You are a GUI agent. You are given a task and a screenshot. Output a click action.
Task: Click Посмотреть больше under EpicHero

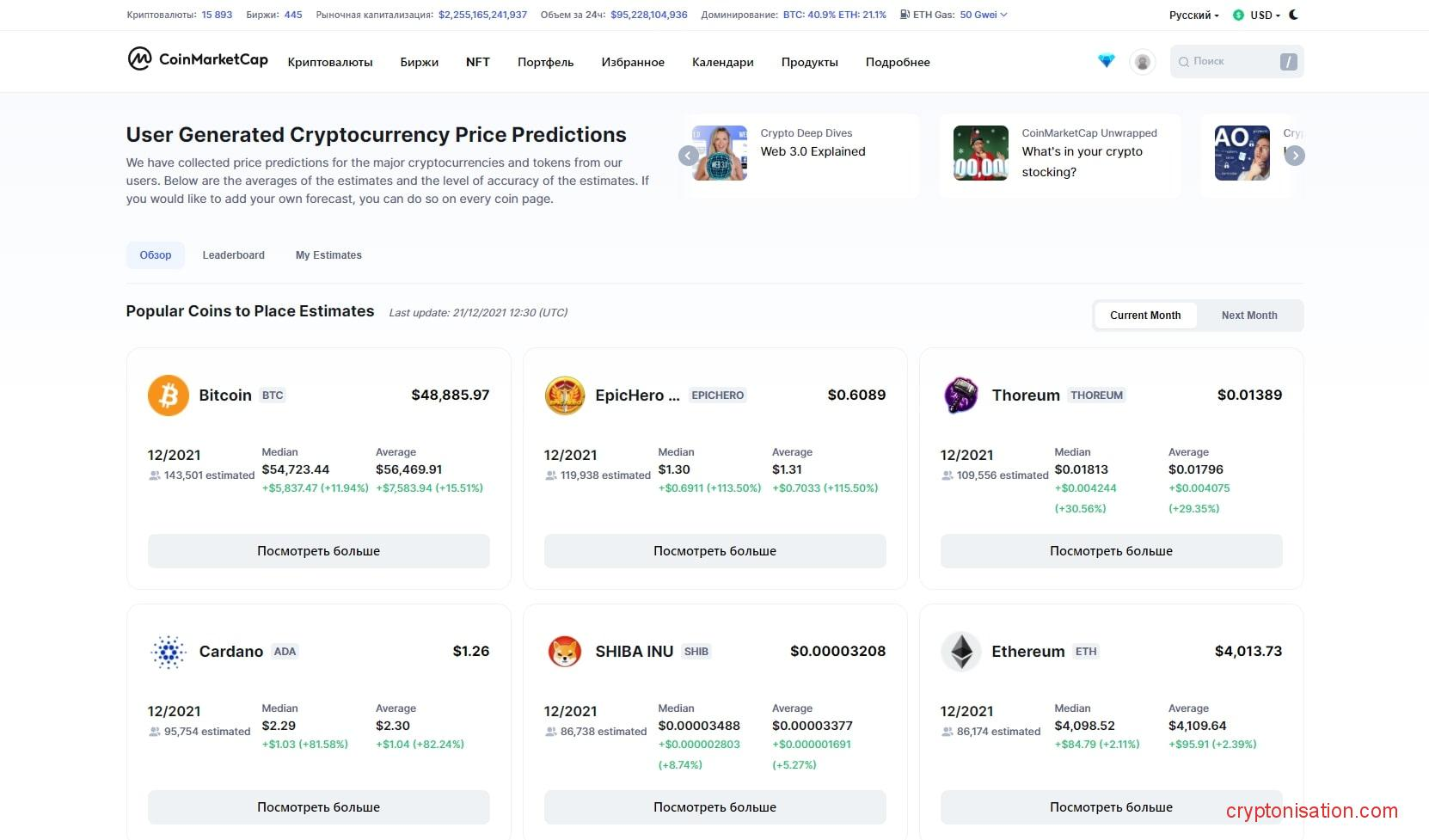click(714, 551)
